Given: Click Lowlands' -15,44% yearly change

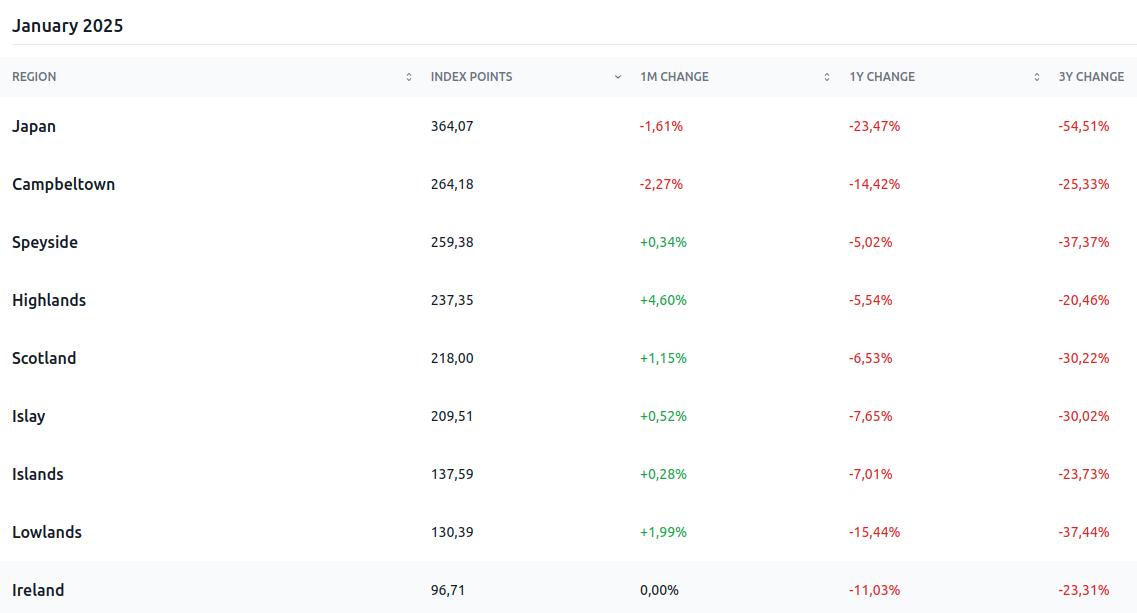Looking at the screenshot, I should point(874,532).
